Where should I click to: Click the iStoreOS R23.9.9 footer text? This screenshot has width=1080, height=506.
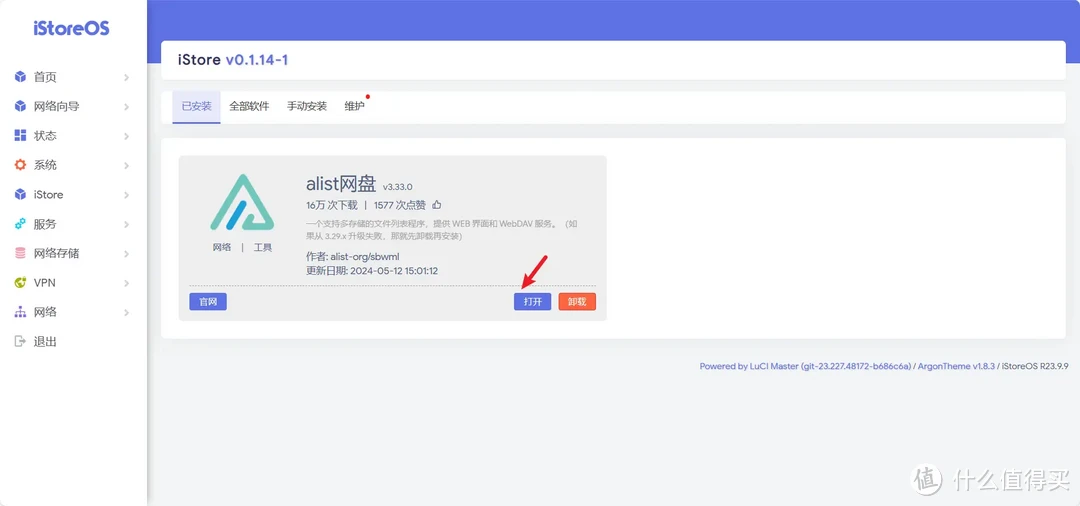point(1035,366)
